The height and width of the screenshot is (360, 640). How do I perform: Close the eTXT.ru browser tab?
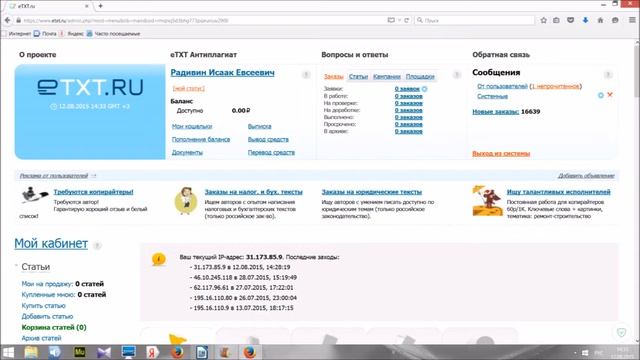click(x=87, y=6)
